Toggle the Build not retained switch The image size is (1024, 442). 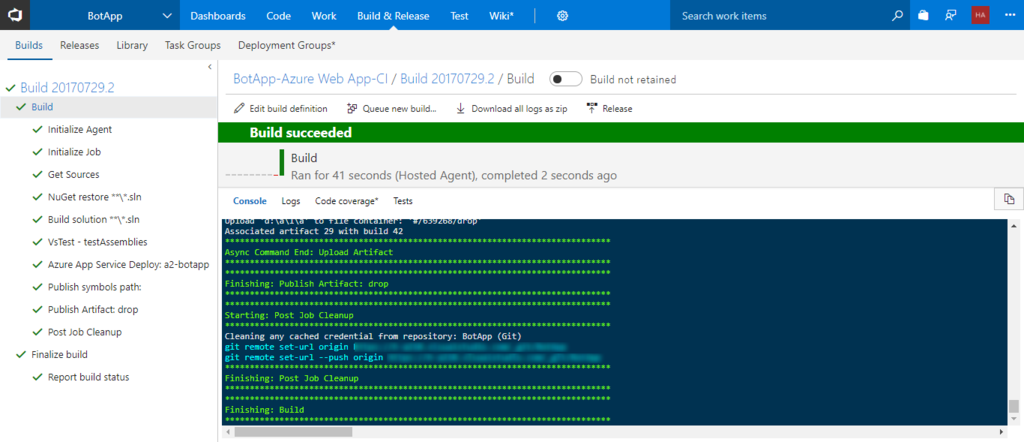pyautogui.click(x=566, y=79)
